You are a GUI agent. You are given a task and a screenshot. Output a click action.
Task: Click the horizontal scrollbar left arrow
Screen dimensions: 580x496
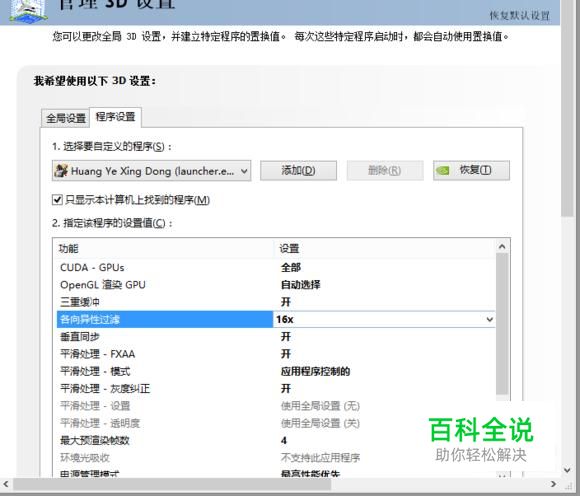[x=6, y=483]
